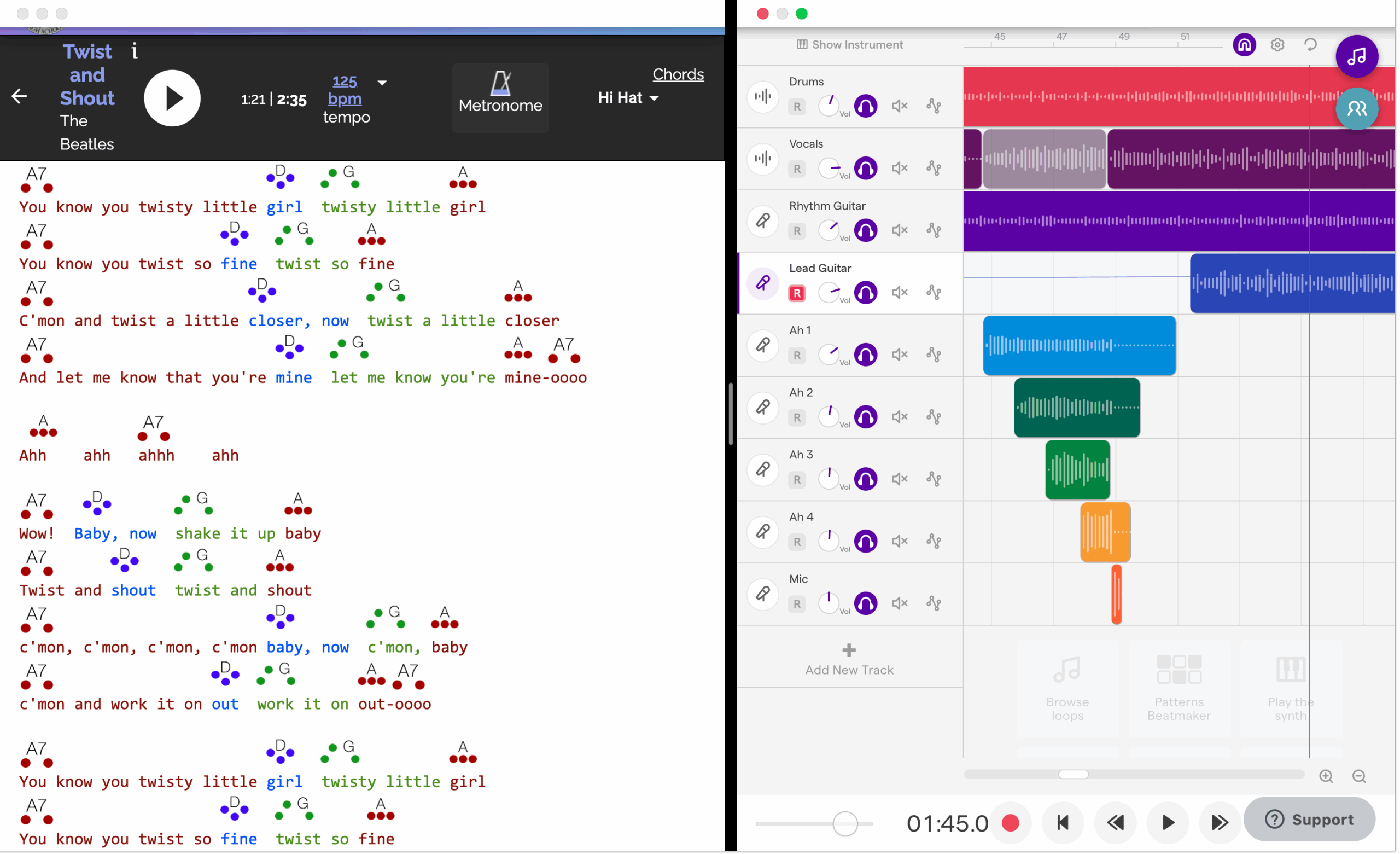Click the 125 bpm tempo link
This screenshot has height=854, width=1400.
[x=345, y=90]
